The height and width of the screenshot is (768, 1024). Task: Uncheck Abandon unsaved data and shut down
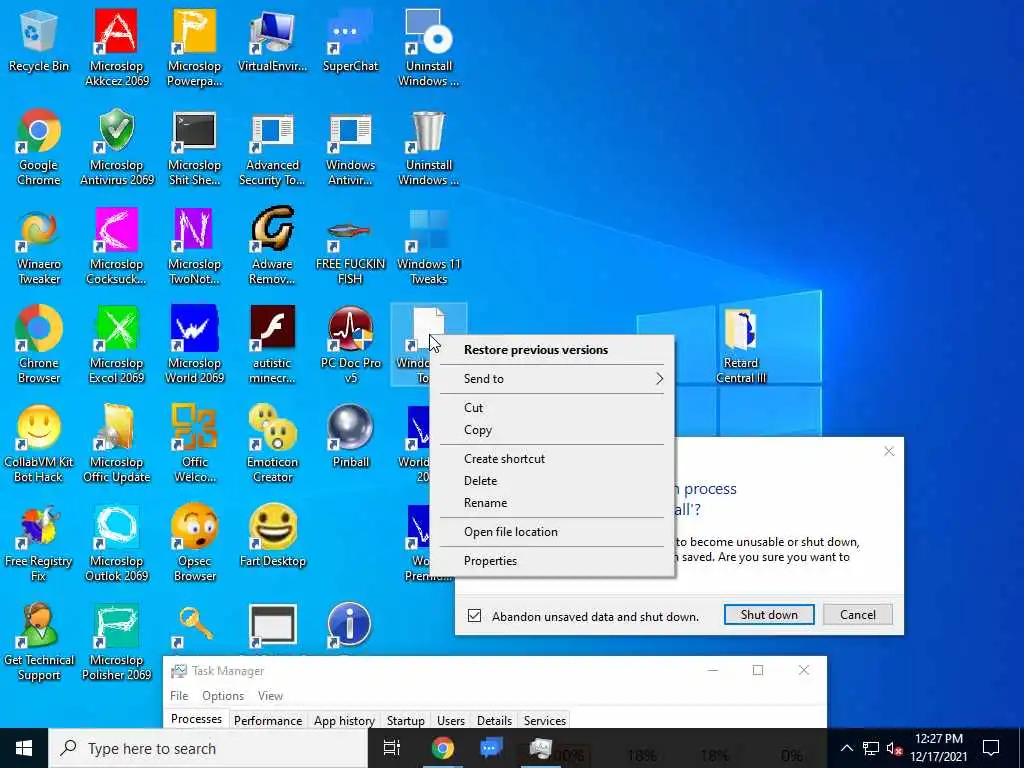[475, 616]
